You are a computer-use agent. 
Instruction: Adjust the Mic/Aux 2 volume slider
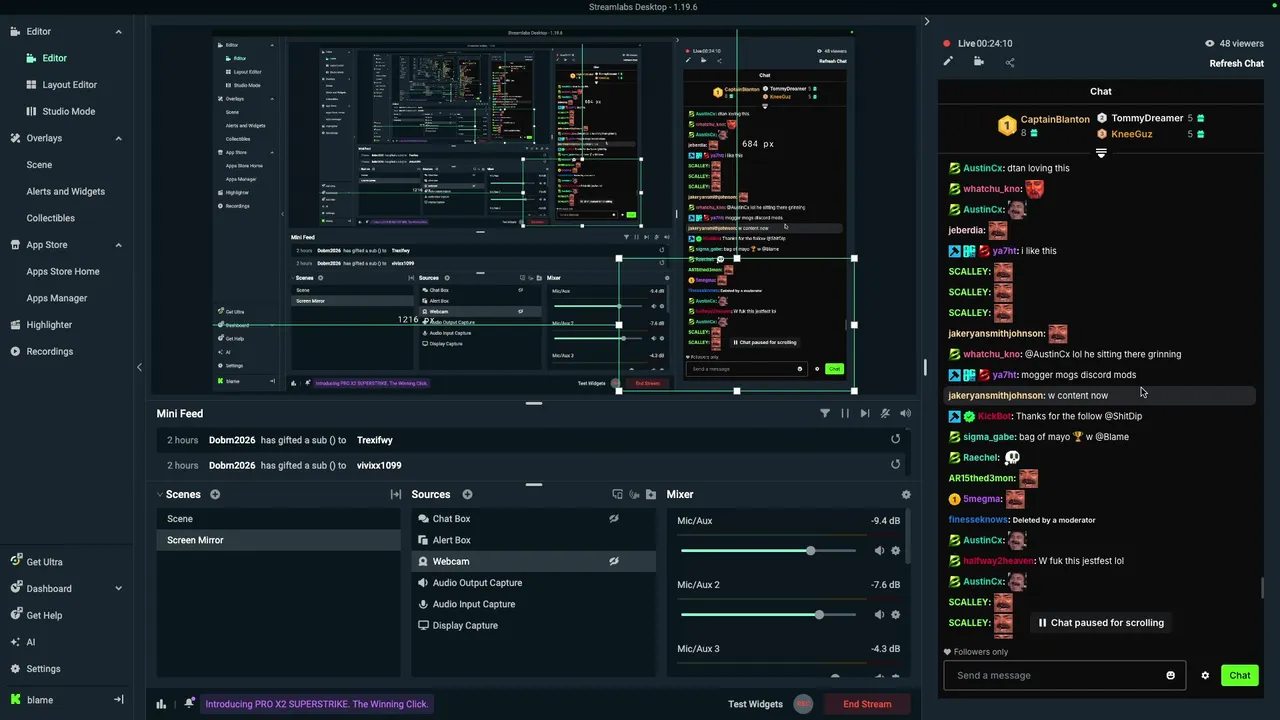768,615
